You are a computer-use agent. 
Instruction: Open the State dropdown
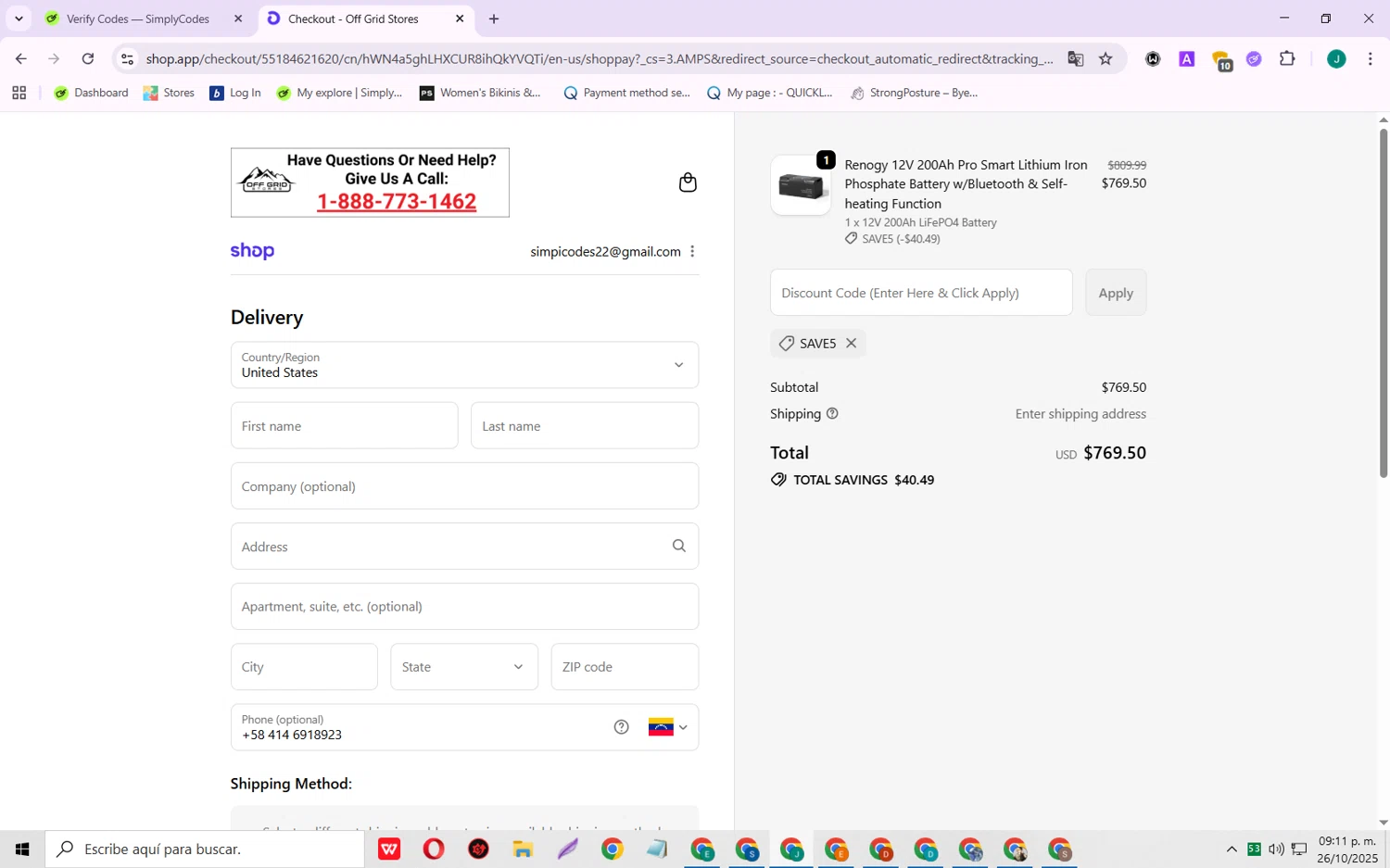[464, 667]
